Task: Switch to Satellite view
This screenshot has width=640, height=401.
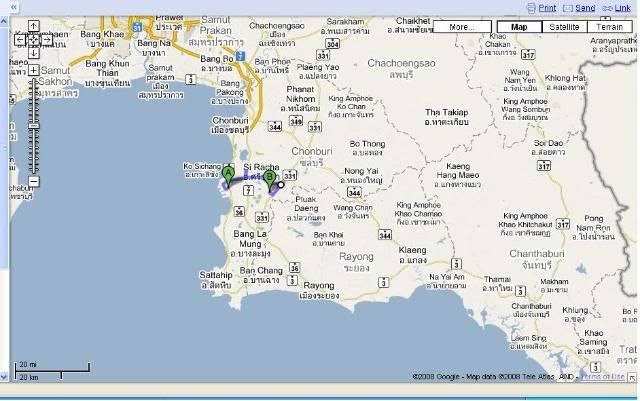Action: click(x=564, y=27)
